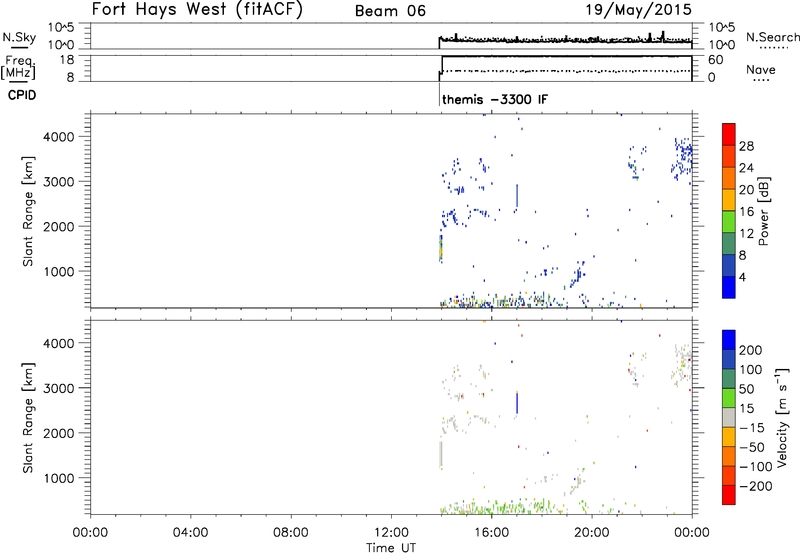800x554 pixels.
Task: Click the "Power [dB]" colorbar title
Action: [764, 211]
